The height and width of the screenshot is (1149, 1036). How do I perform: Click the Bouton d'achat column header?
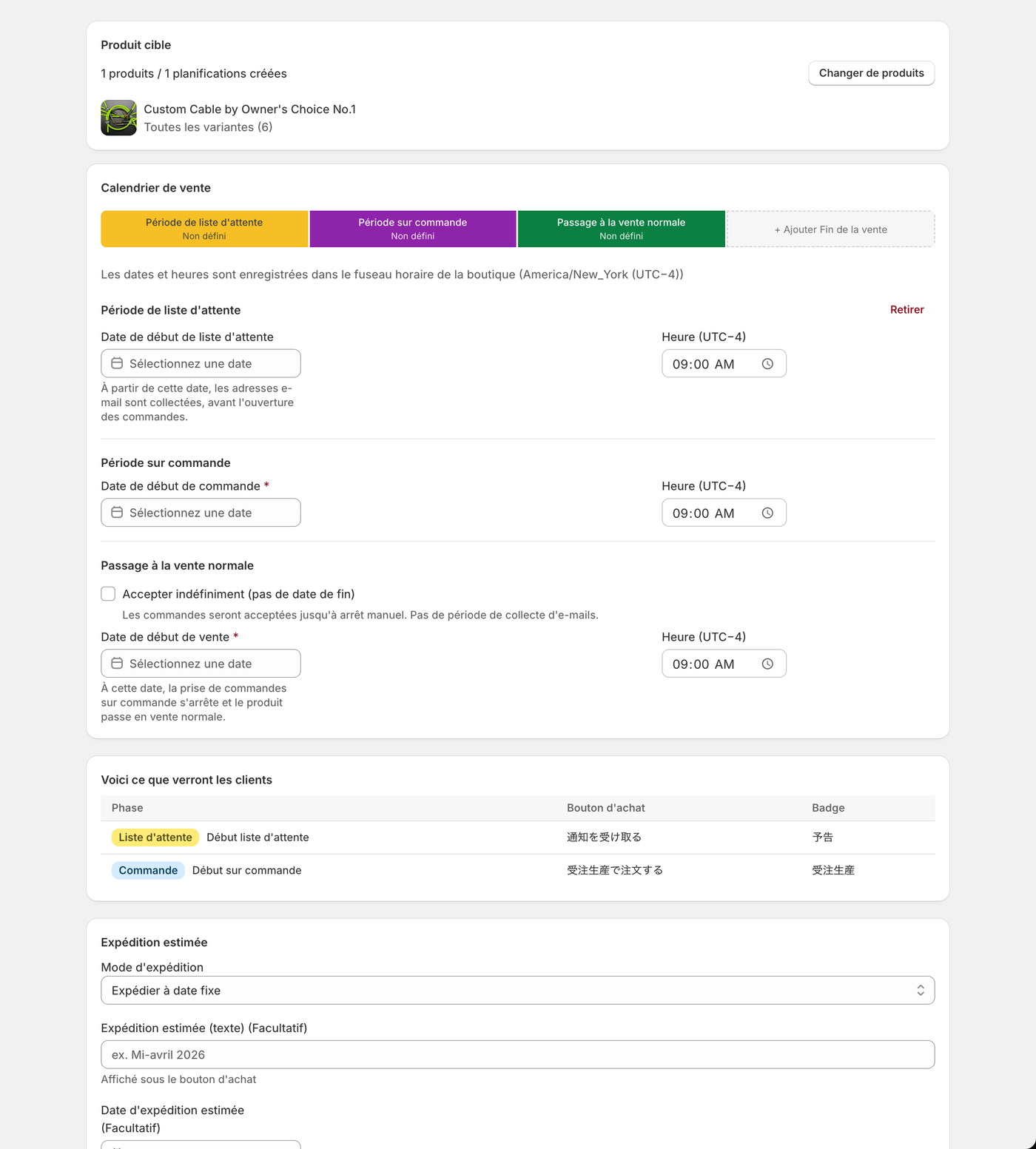point(606,808)
